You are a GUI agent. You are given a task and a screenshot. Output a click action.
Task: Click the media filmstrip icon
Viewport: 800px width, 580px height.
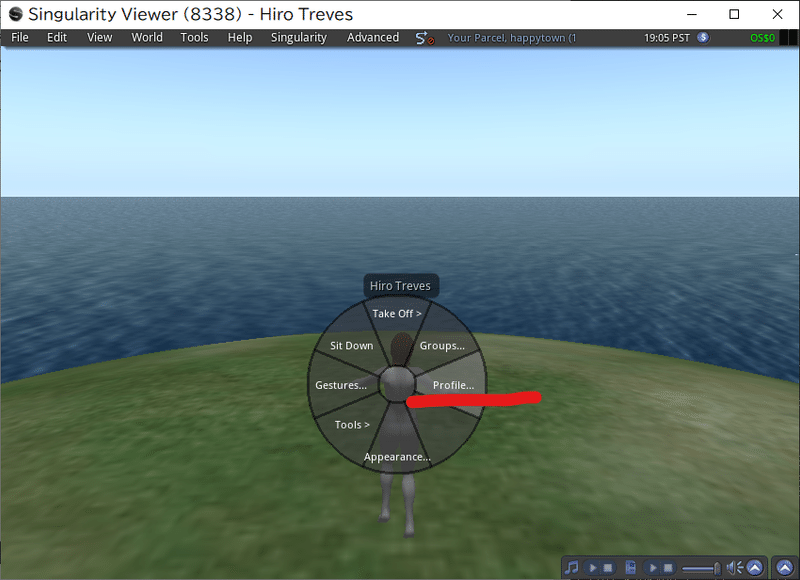tap(631, 567)
